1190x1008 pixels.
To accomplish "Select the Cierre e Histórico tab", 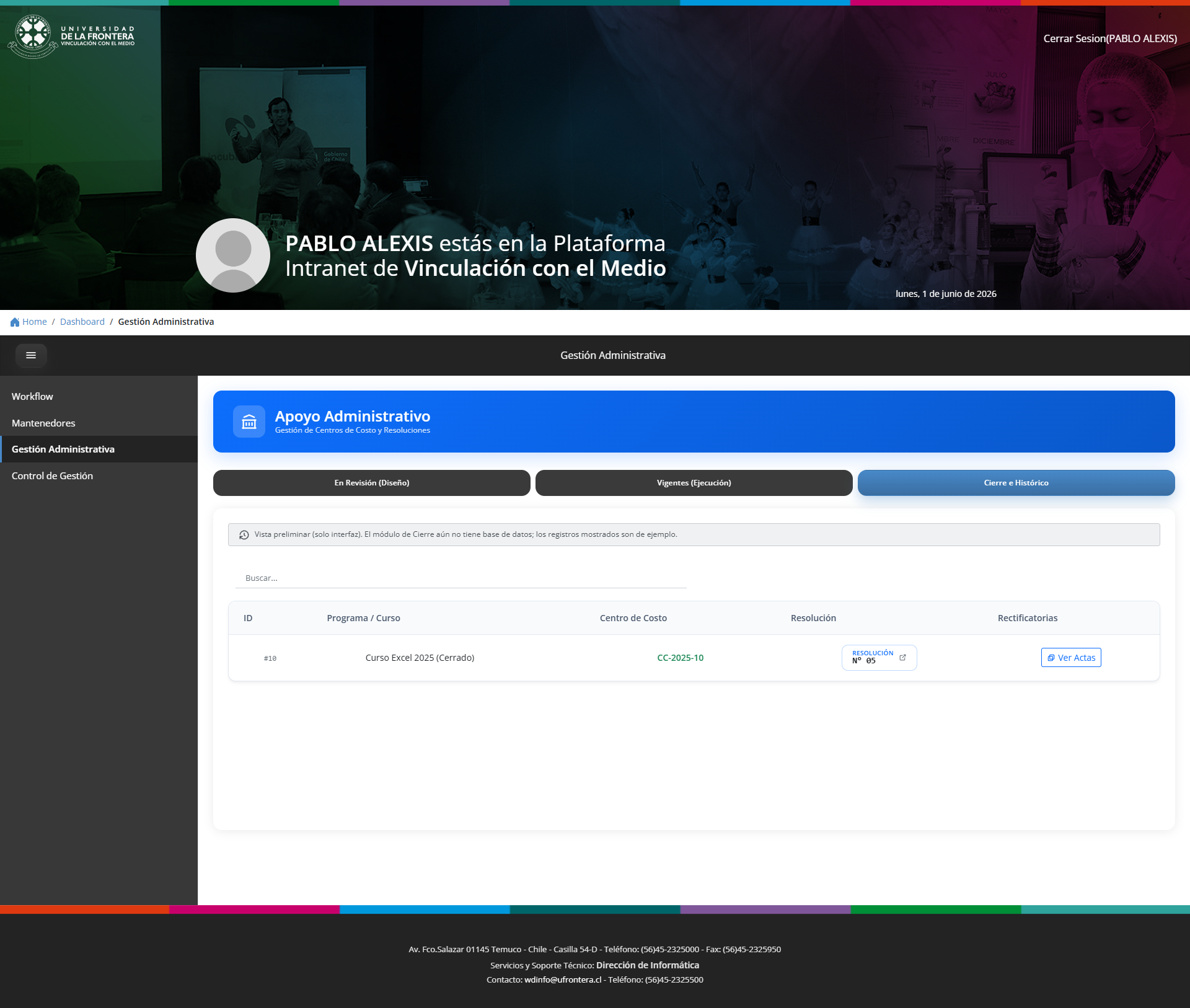I will coord(1016,483).
